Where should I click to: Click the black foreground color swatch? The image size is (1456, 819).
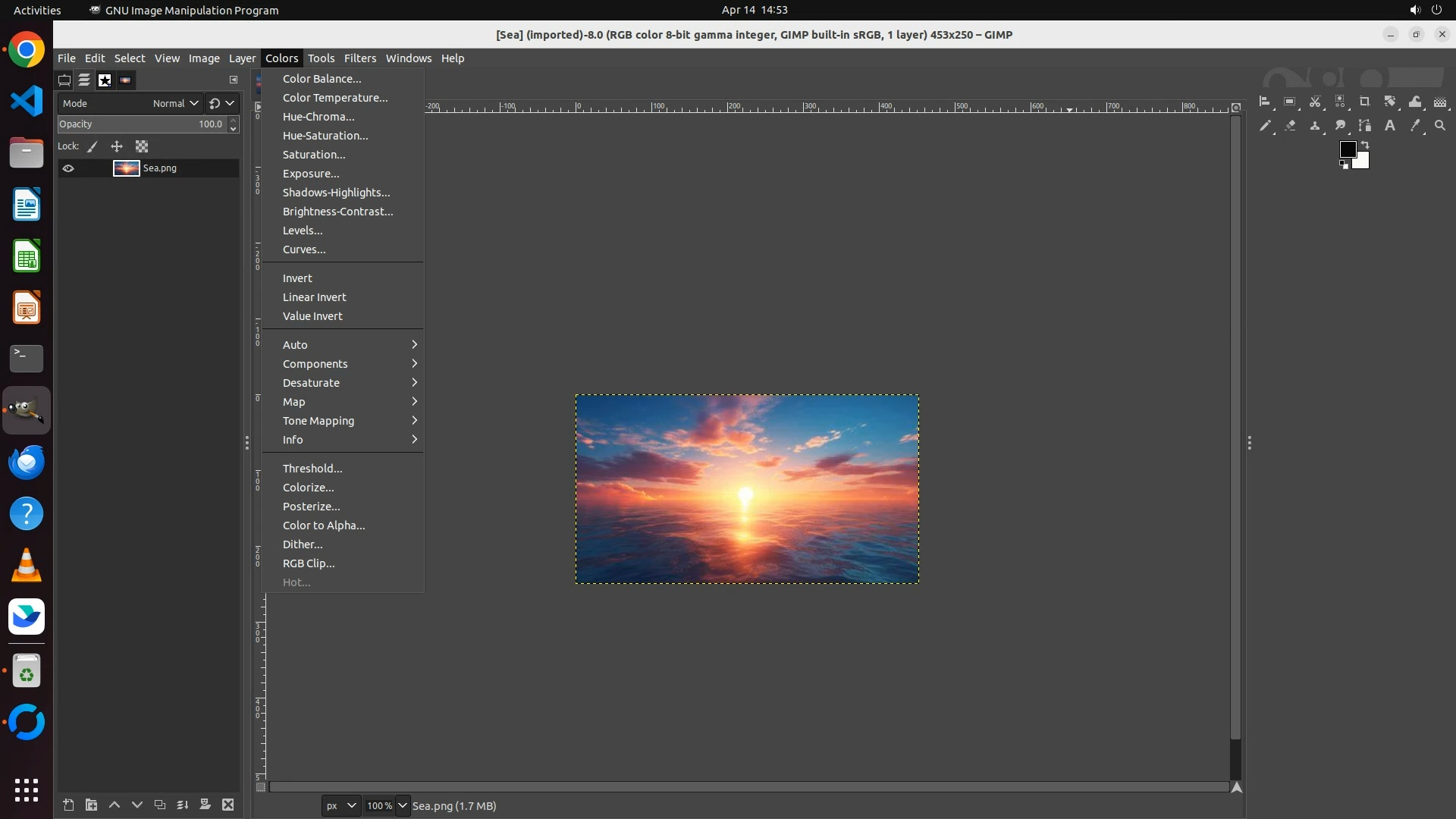click(1347, 149)
